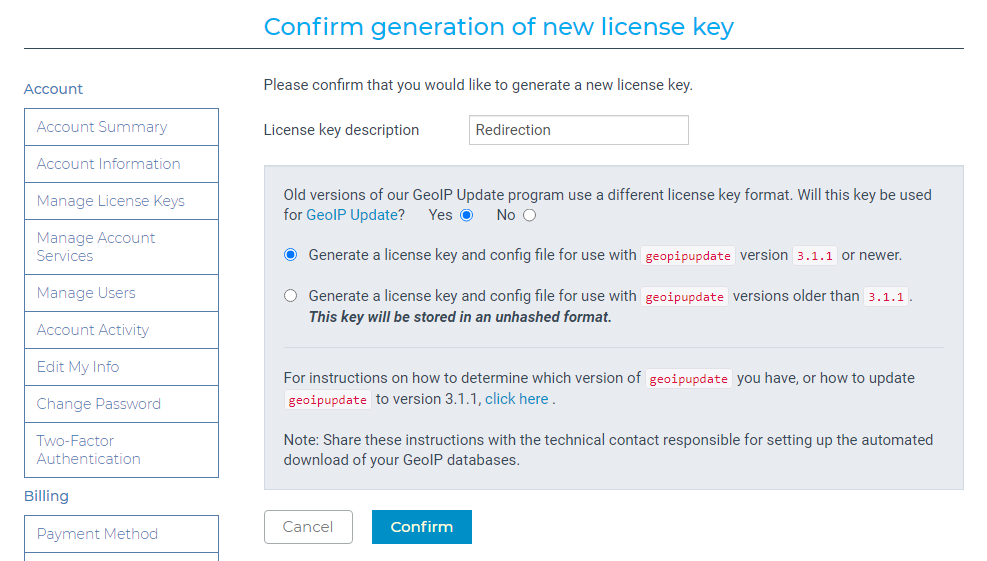
Task: Open Payment Method under Billing
Action: (121, 534)
